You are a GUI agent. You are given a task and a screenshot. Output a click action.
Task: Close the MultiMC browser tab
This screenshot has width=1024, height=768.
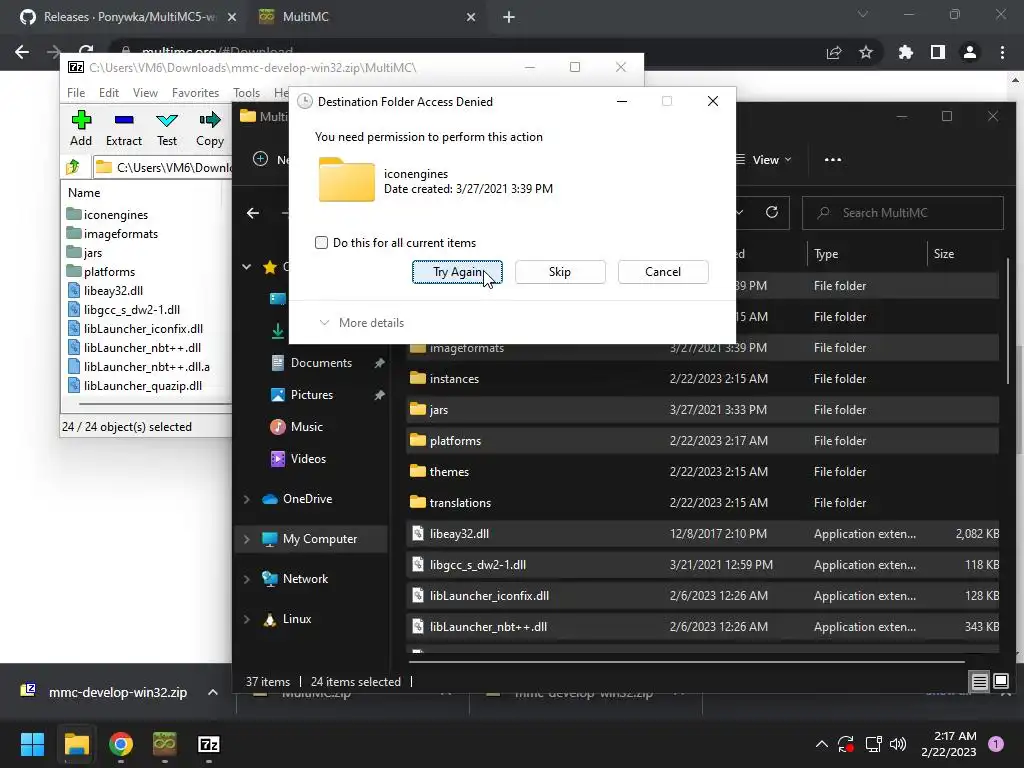pyautogui.click(x=471, y=18)
